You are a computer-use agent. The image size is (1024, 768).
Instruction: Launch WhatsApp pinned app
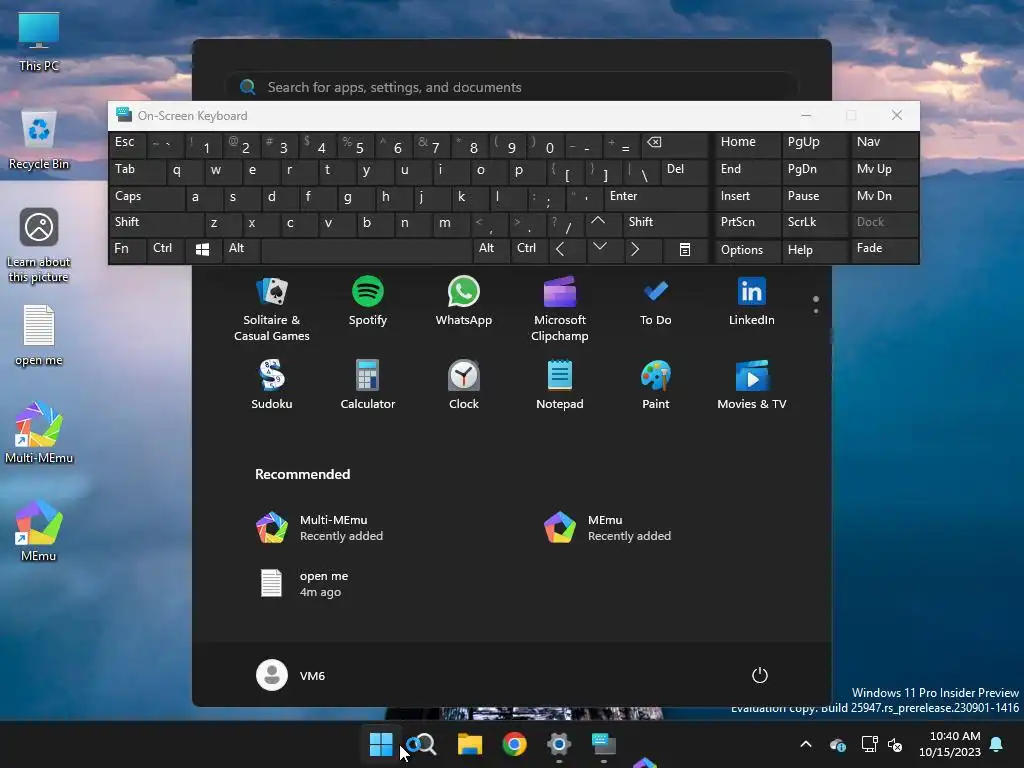coord(464,301)
